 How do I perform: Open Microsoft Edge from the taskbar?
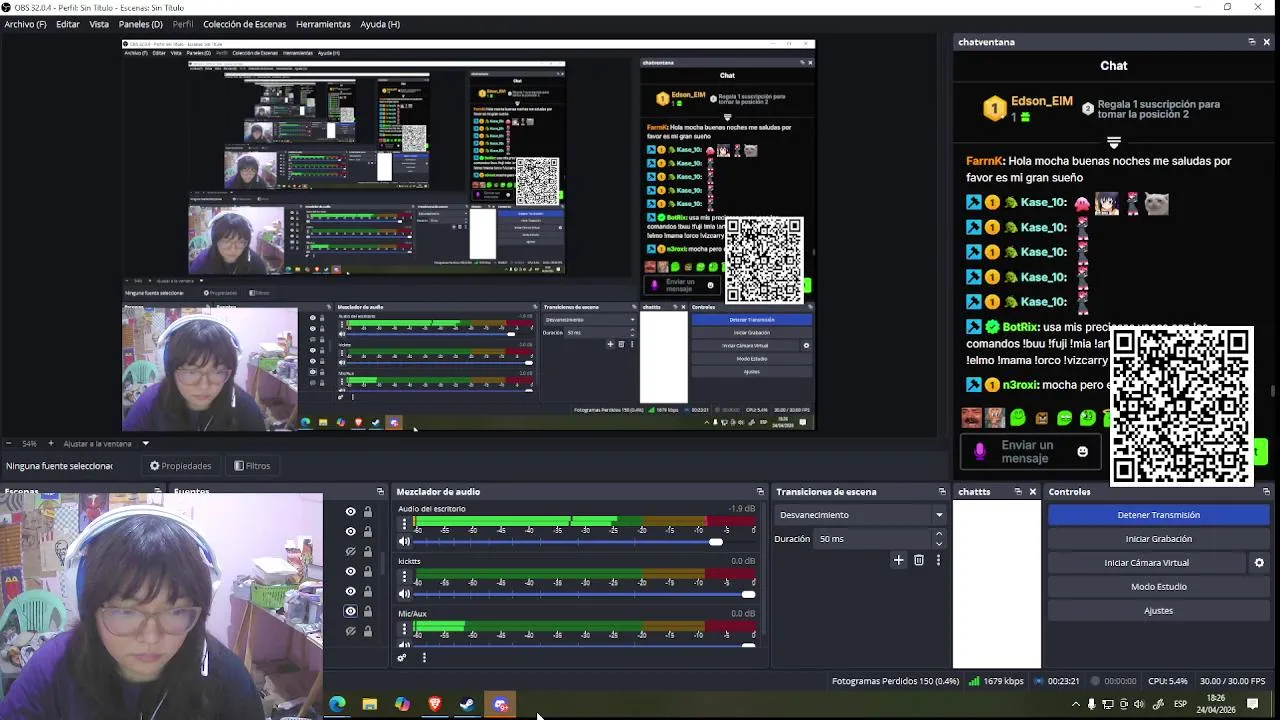pos(337,704)
